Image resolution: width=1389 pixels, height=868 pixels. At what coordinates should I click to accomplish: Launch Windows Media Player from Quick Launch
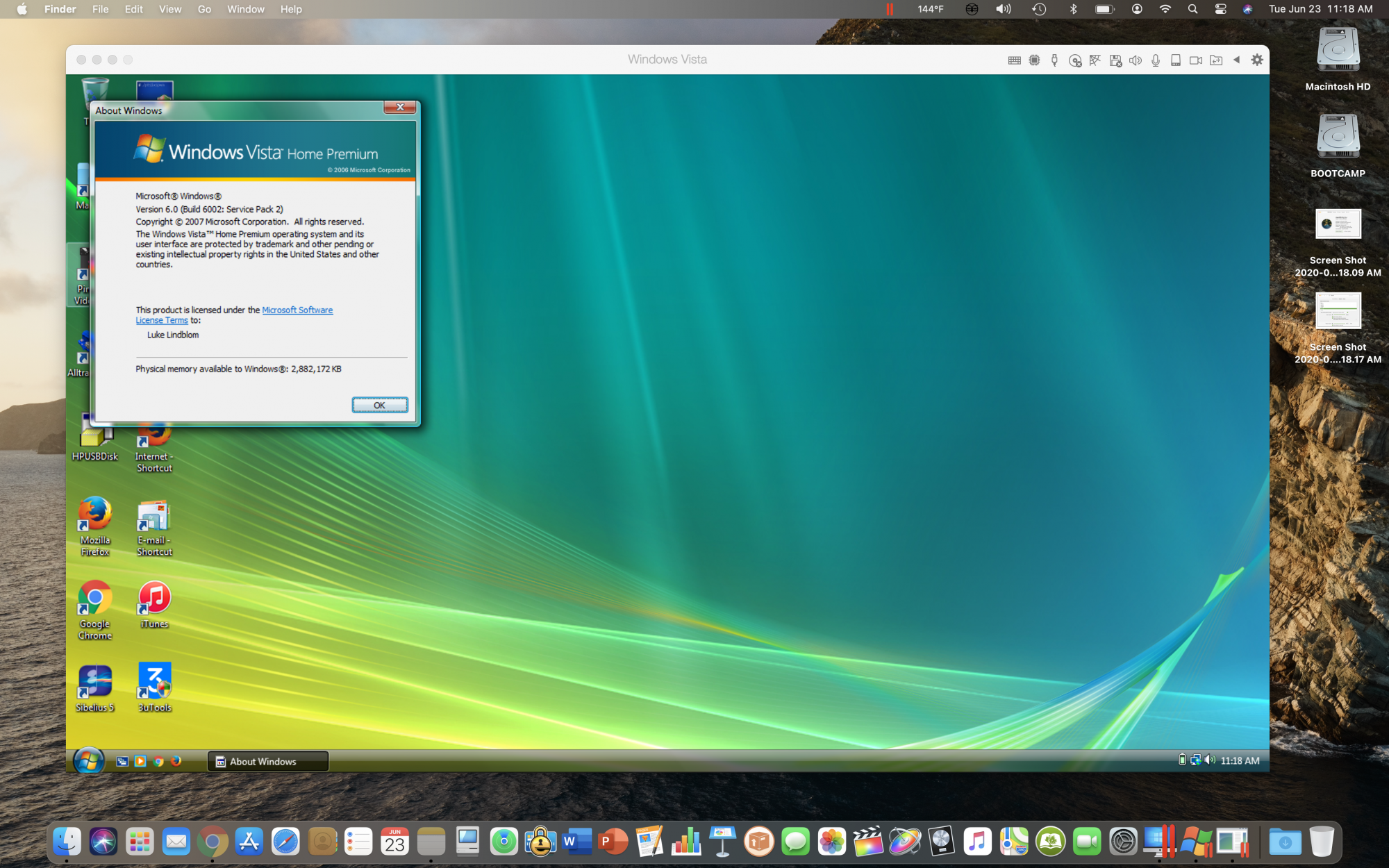[140, 761]
